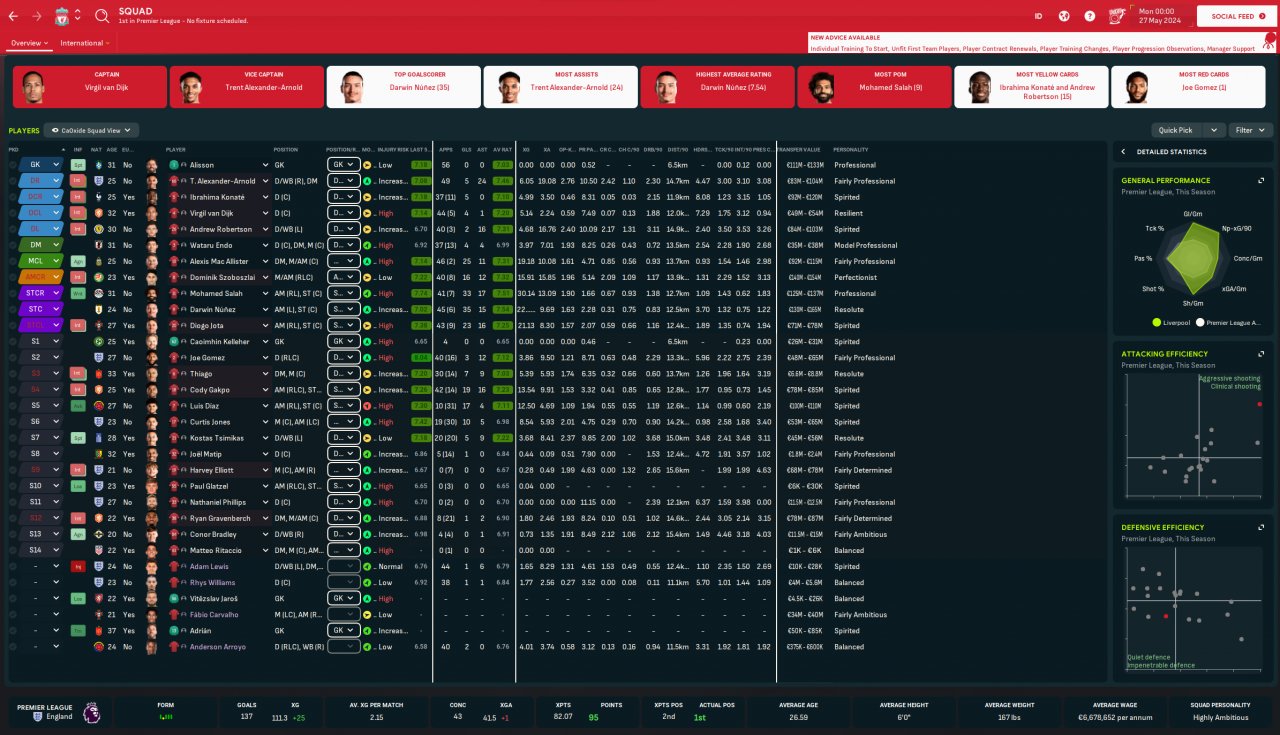This screenshot has width=1280, height=735.
Task: Click Luis Díaz's info status icon
Action: pos(78,406)
